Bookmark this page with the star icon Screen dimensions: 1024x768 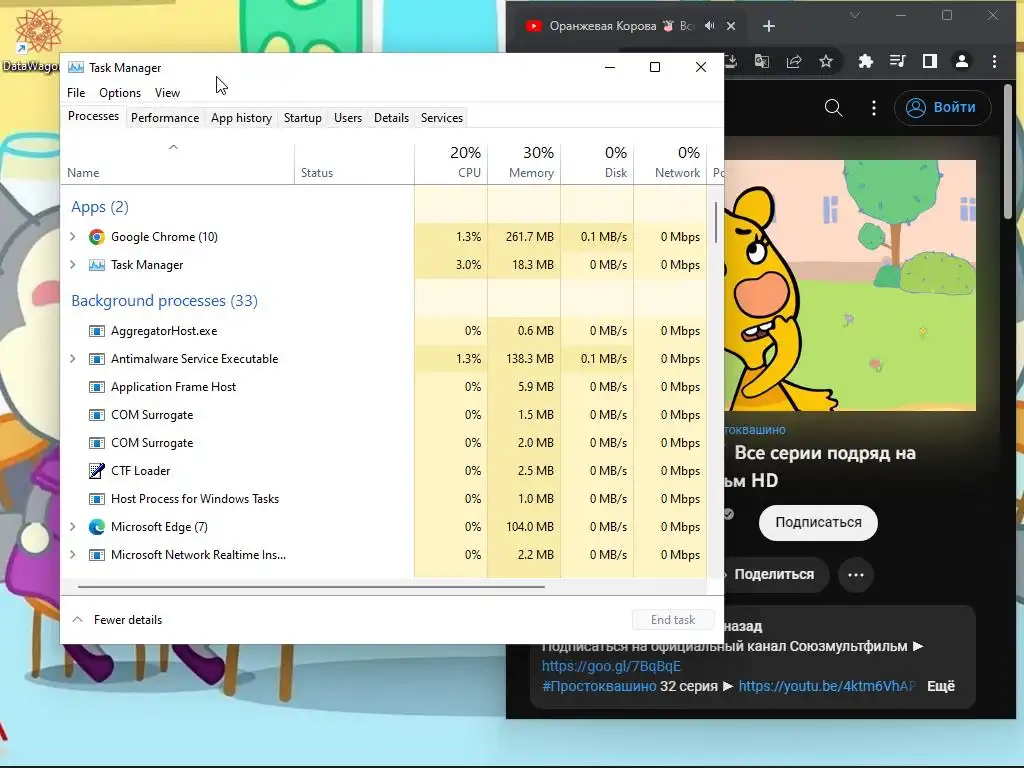pos(826,61)
